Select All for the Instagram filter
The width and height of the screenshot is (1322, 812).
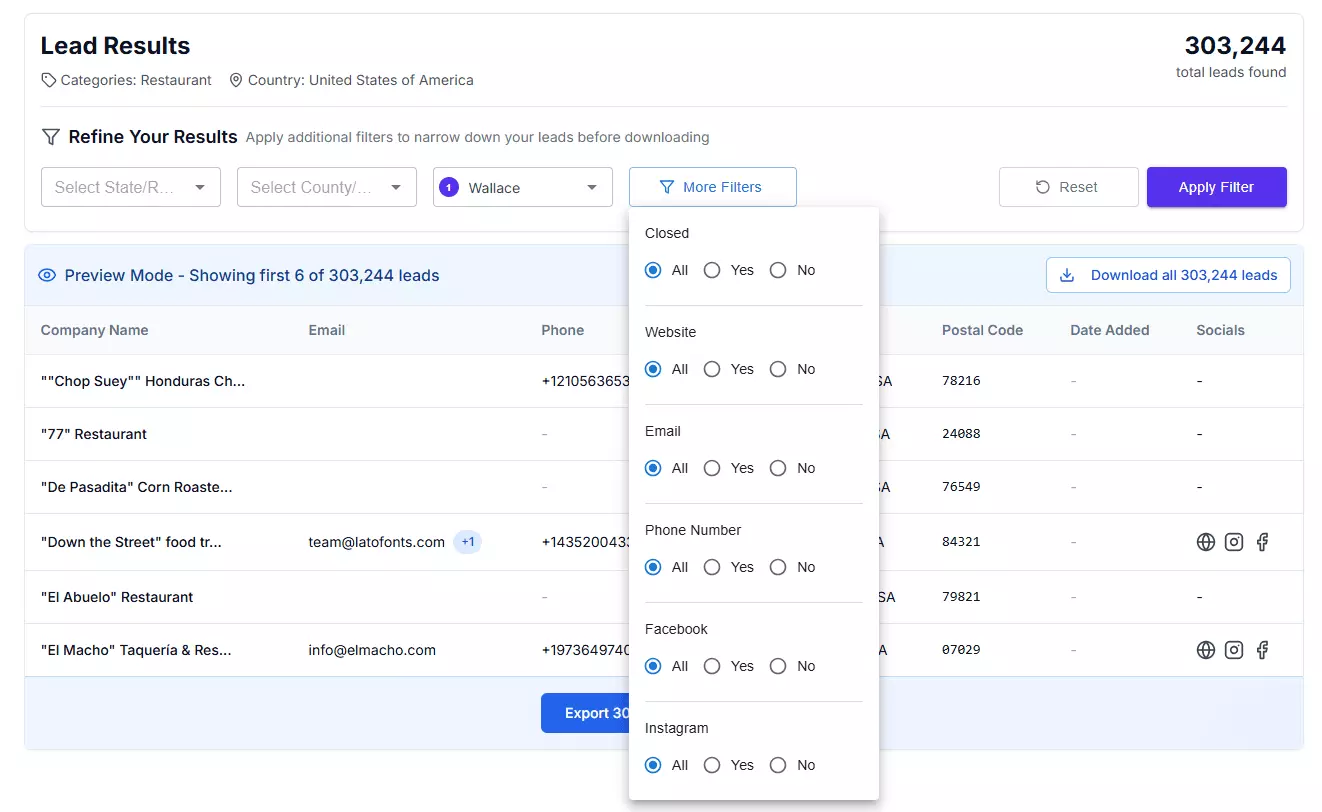[x=653, y=765]
